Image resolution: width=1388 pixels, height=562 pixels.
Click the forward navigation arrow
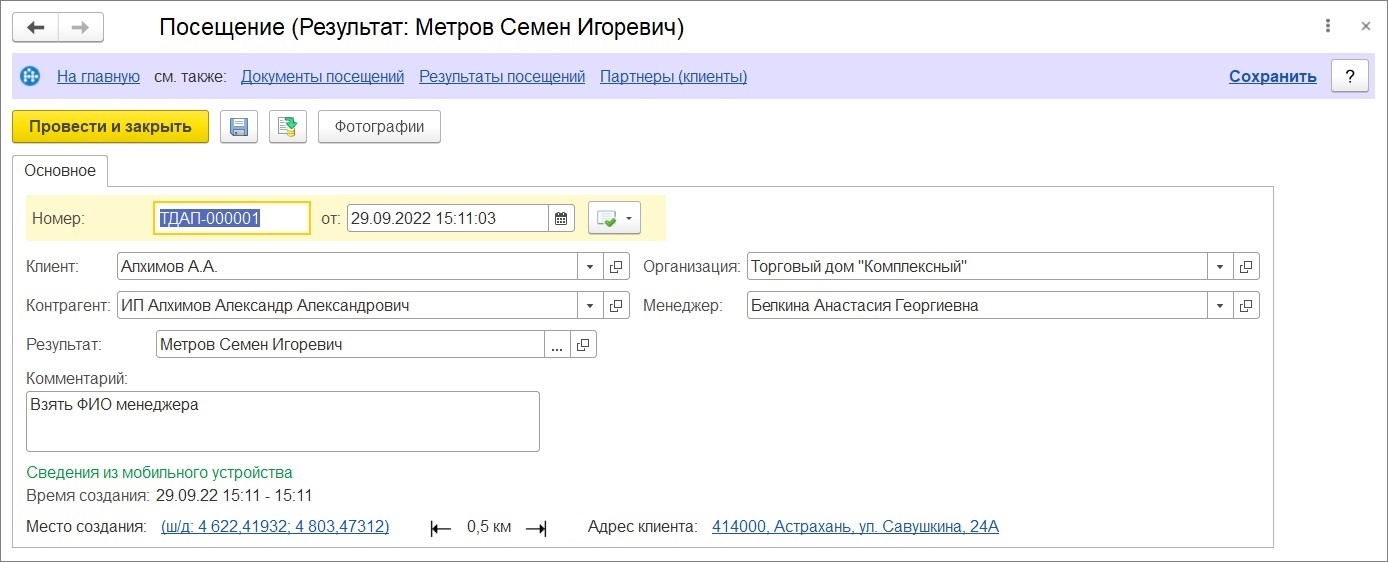(x=81, y=27)
